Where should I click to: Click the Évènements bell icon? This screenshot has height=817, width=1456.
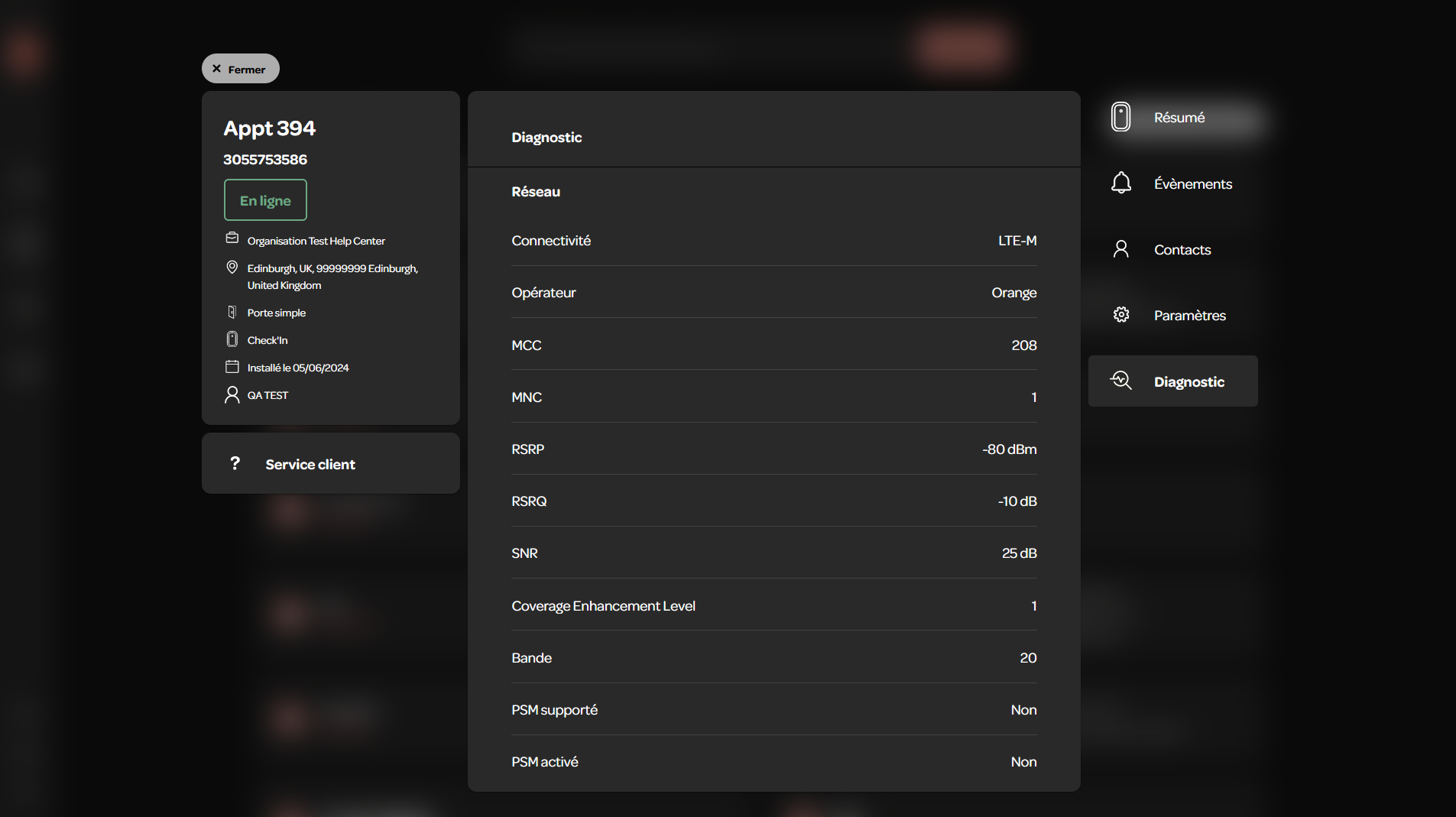(x=1120, y=183)
